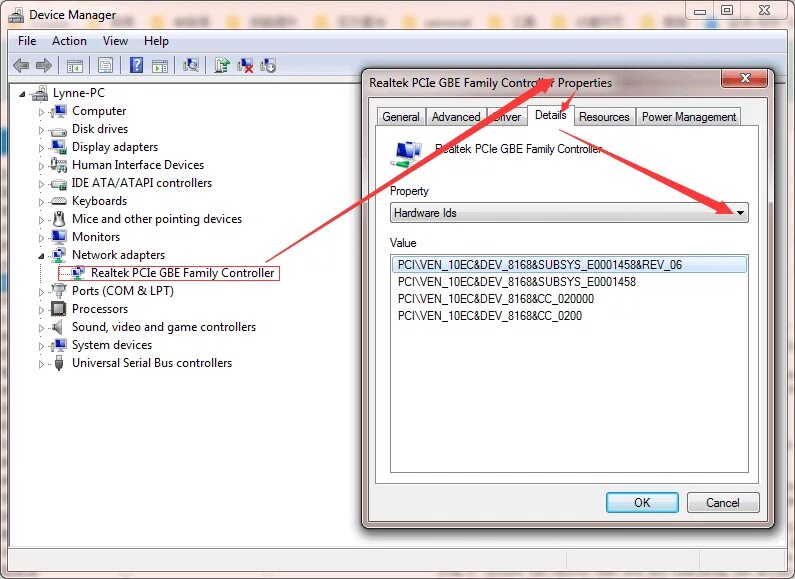
Task: Click the action pane toolbar icon
Action: tap(160, 65)
